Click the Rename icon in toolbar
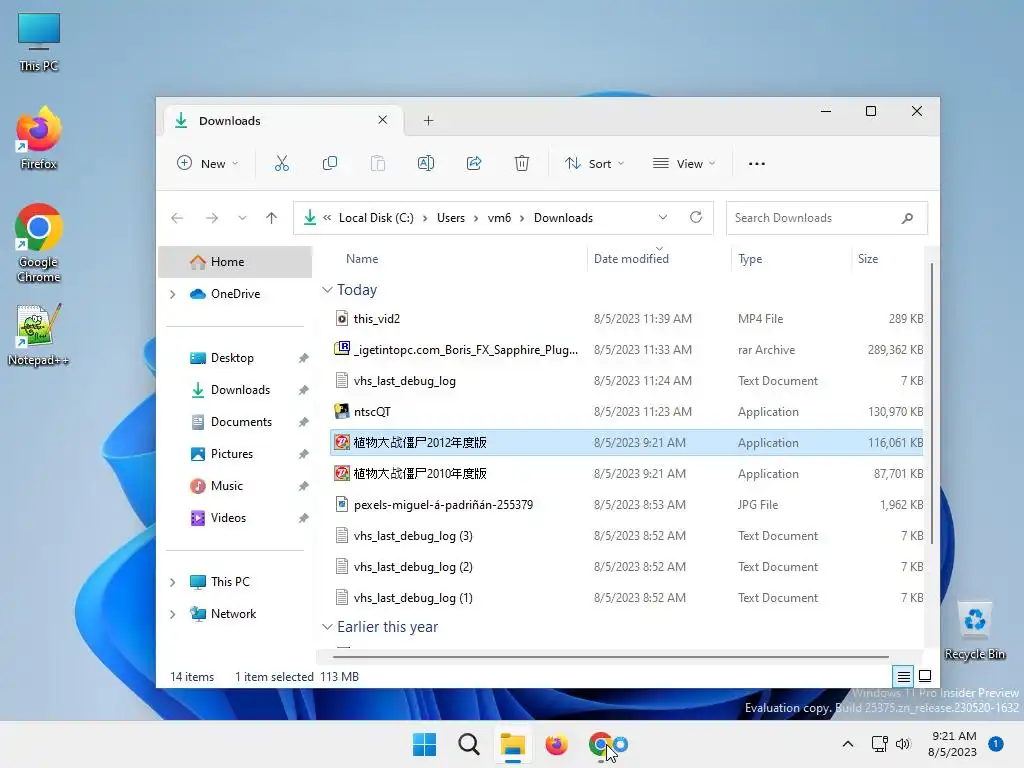 click(426, 163)
